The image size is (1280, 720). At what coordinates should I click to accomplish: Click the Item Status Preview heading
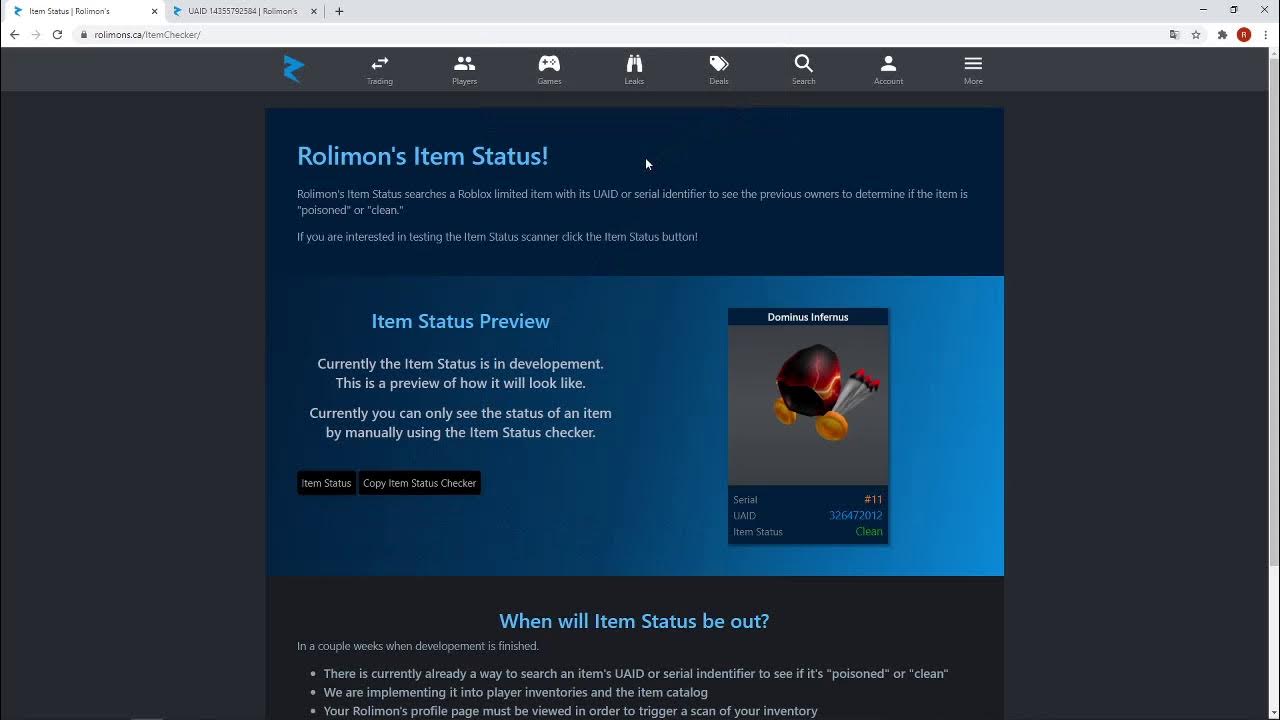(460, 321)
